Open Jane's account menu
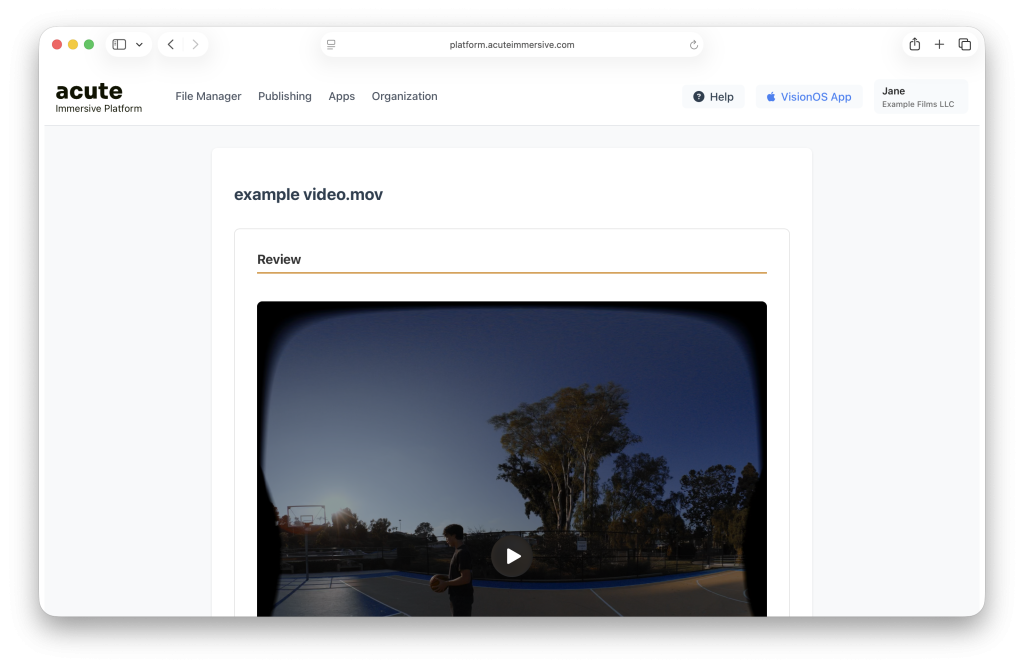 pos(920,97)
